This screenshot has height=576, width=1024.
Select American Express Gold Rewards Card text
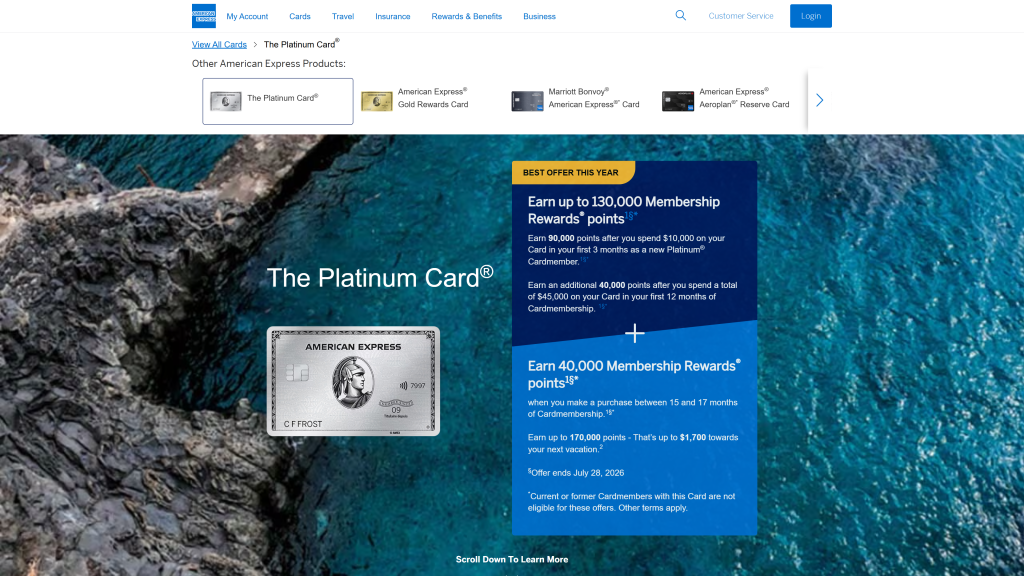coord(433,98)
